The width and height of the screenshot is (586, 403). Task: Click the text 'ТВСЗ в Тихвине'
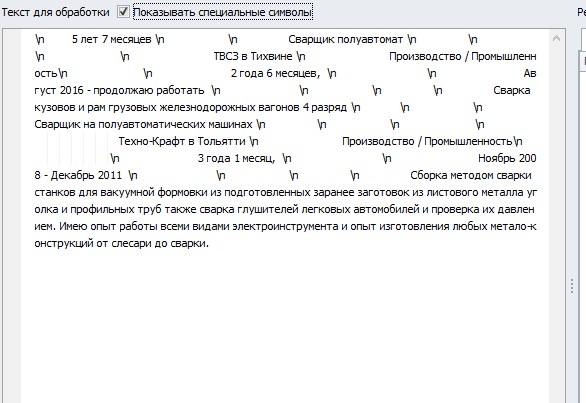coord(253,56)
